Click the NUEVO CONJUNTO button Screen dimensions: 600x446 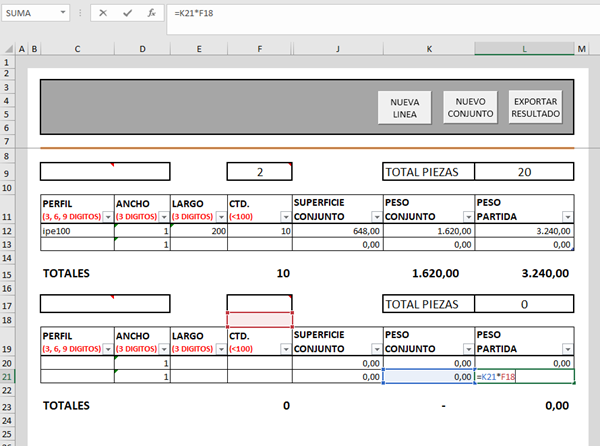(x=469, y=108)
